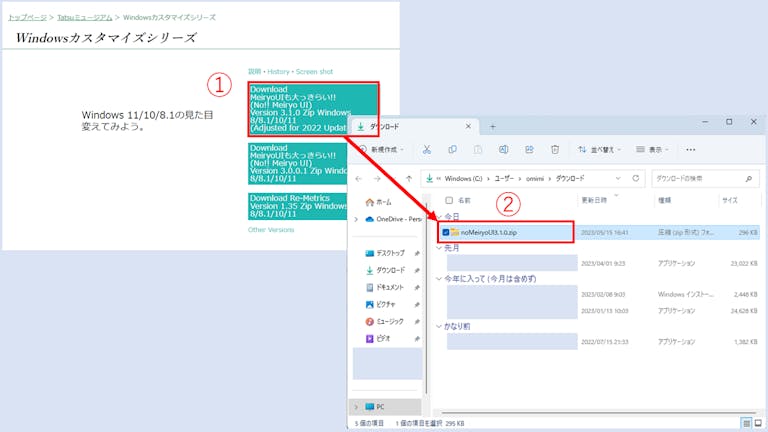Collapse the 今日 group
768x432 pixels.
[439, 216]
